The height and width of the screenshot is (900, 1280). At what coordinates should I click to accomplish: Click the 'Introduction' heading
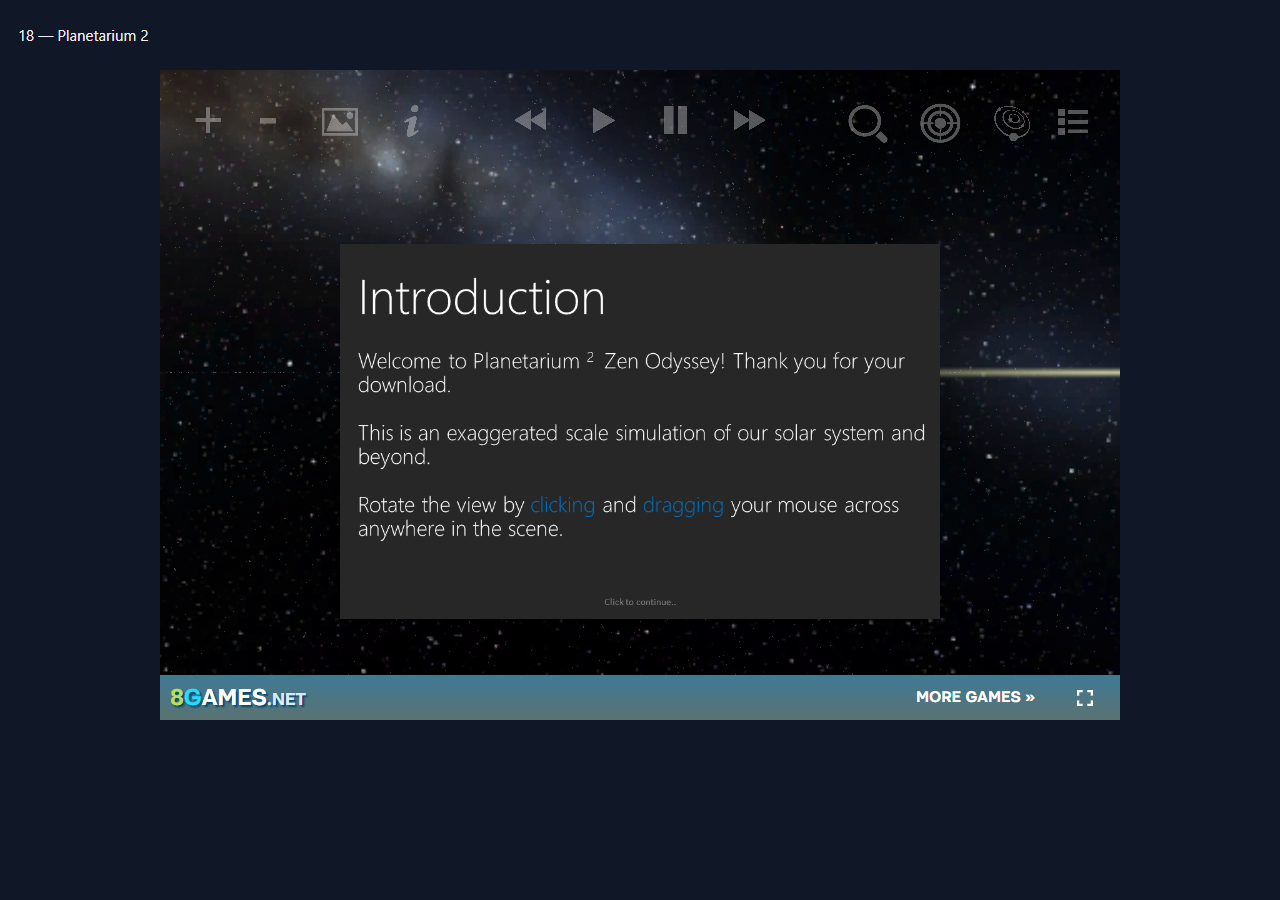(x=482, y=297)
